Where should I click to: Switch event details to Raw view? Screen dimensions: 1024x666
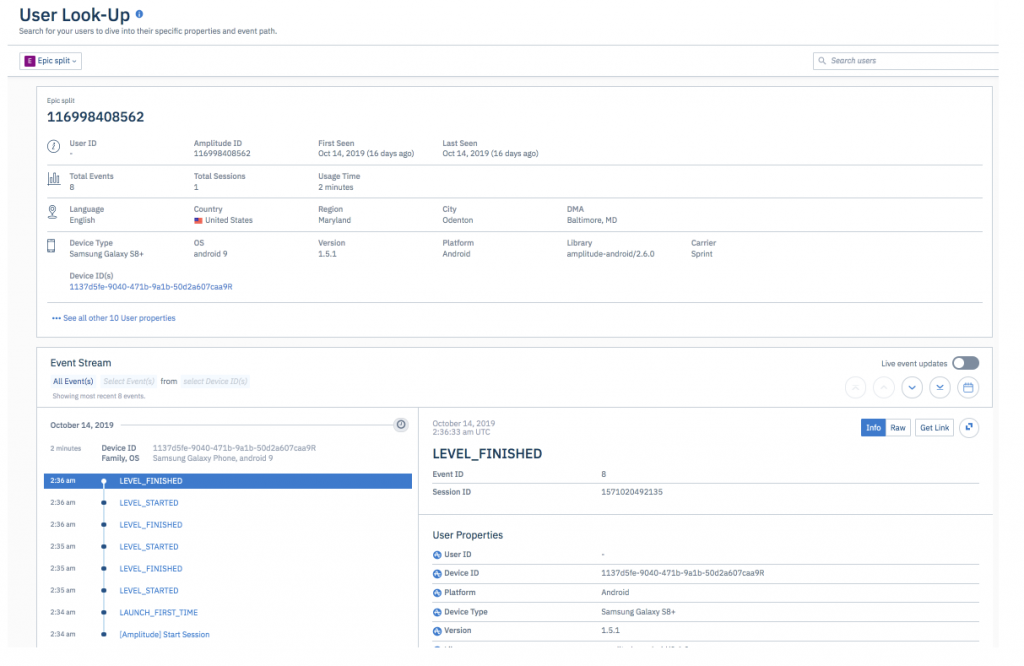click(x=898, y=427)
